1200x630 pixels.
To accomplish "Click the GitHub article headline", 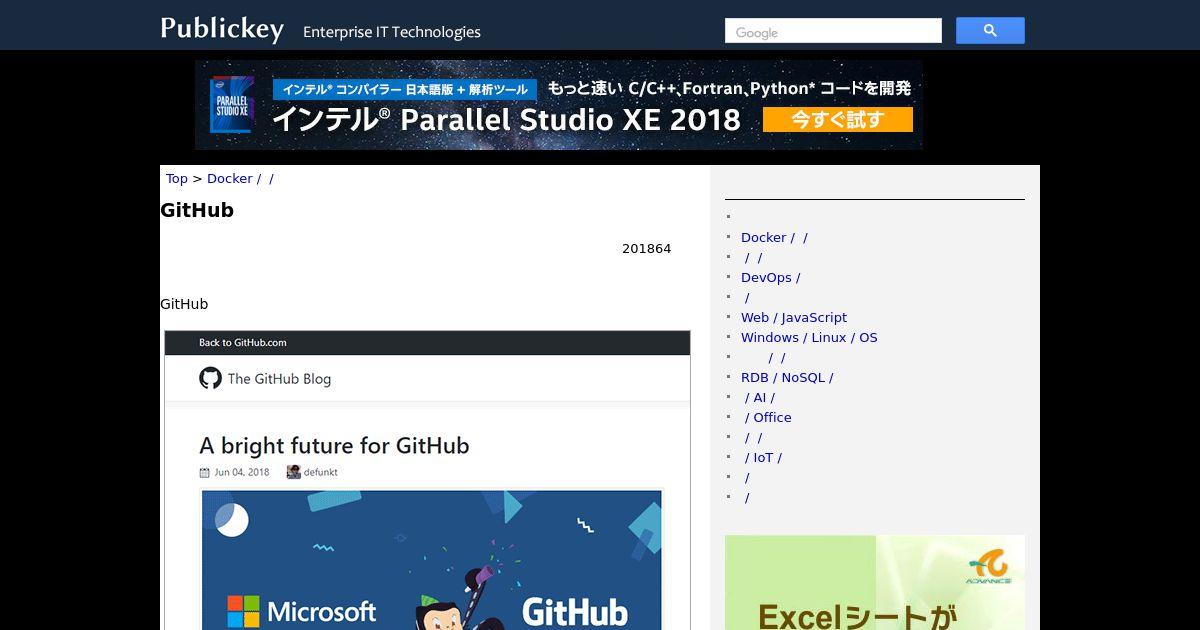I will 197,210.
